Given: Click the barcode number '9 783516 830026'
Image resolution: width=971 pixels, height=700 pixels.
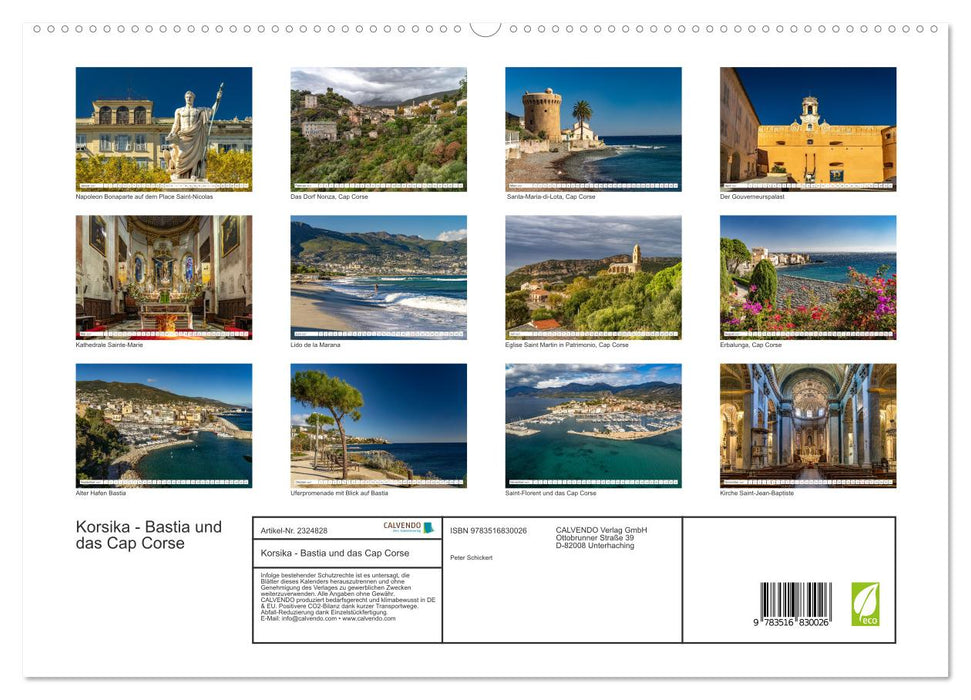Looking at the screenshot, I should coord(791,622).
